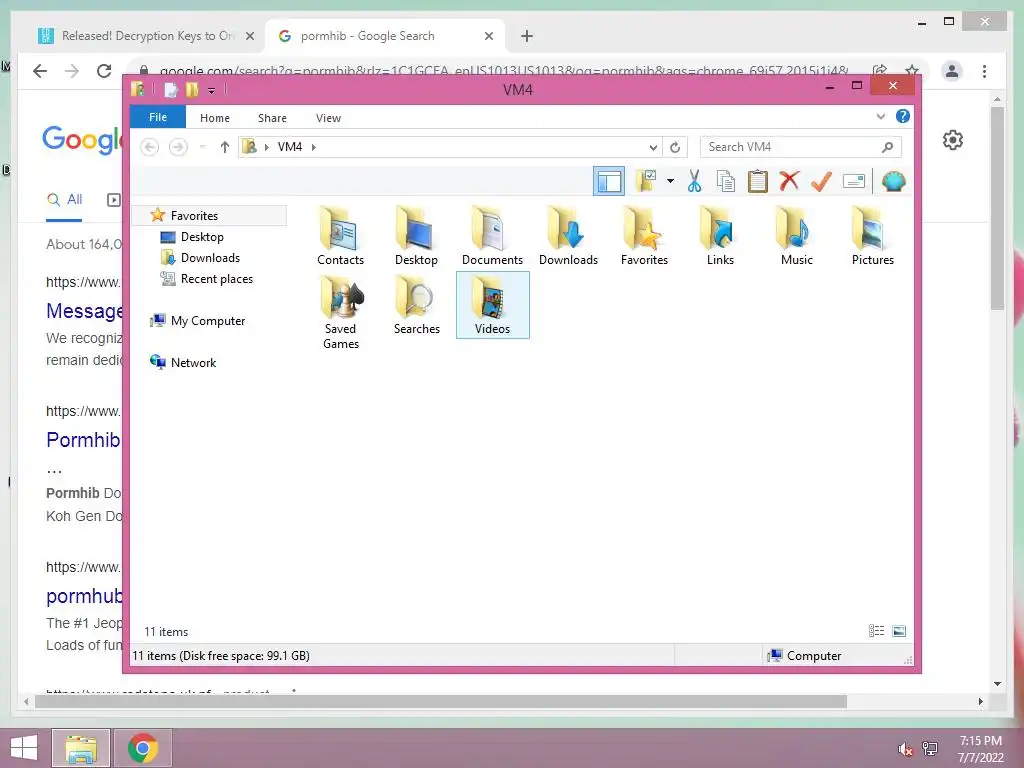Open Google search settings gear
The width and height of the screenshot is (1024, 768).
953,140
